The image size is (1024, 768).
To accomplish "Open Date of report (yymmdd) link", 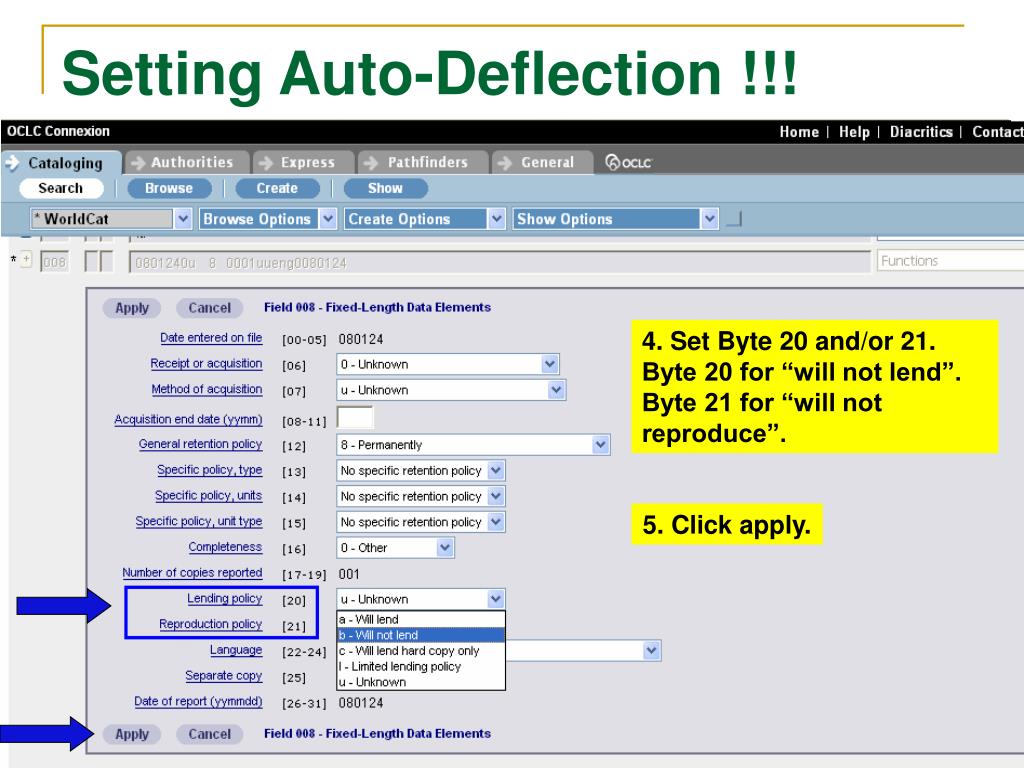I will tap(198, 701).
